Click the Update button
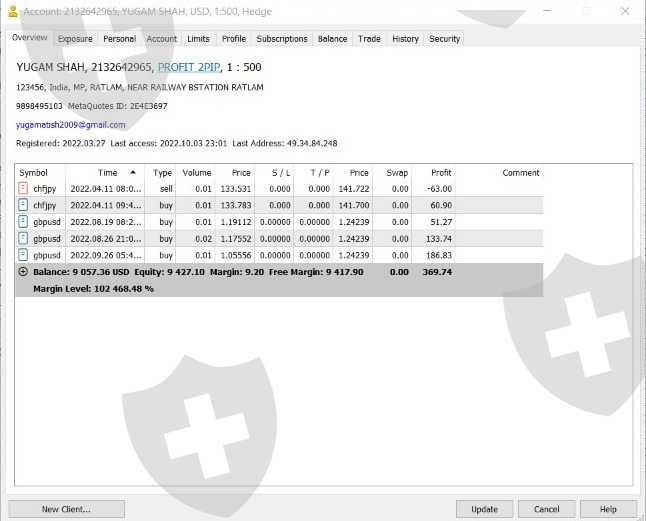This screenshot has height=521, width=646. click(484, 509)
